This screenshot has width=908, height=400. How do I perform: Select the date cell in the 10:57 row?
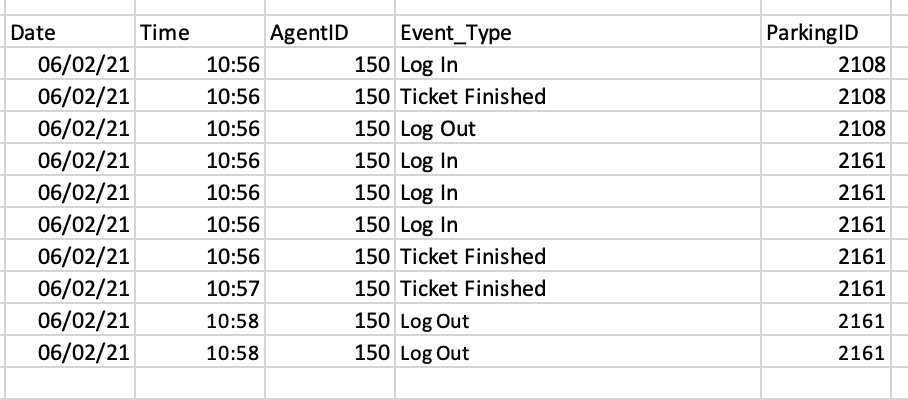tap(70, 288)
